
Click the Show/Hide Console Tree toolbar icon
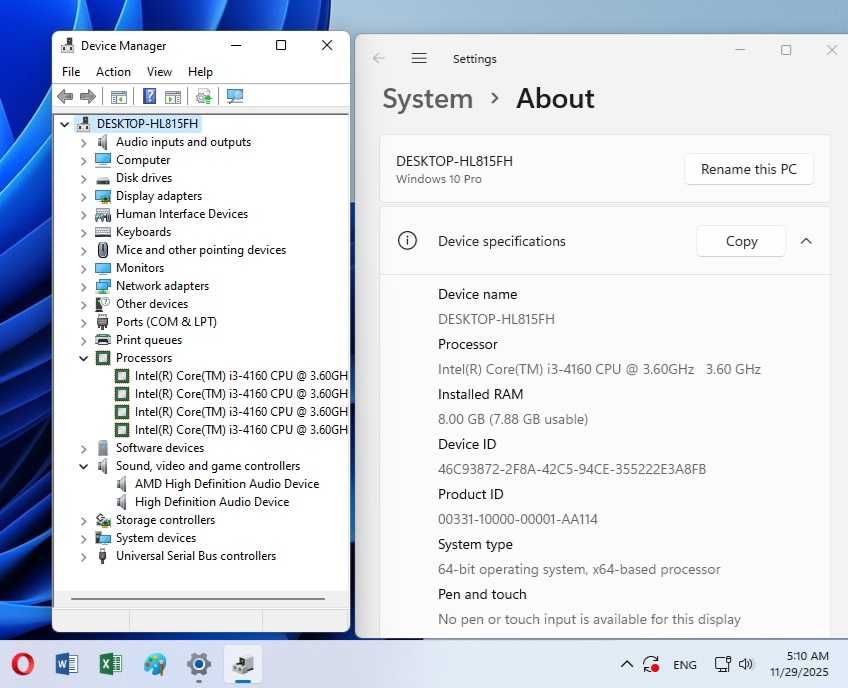[x=119, y=97]
